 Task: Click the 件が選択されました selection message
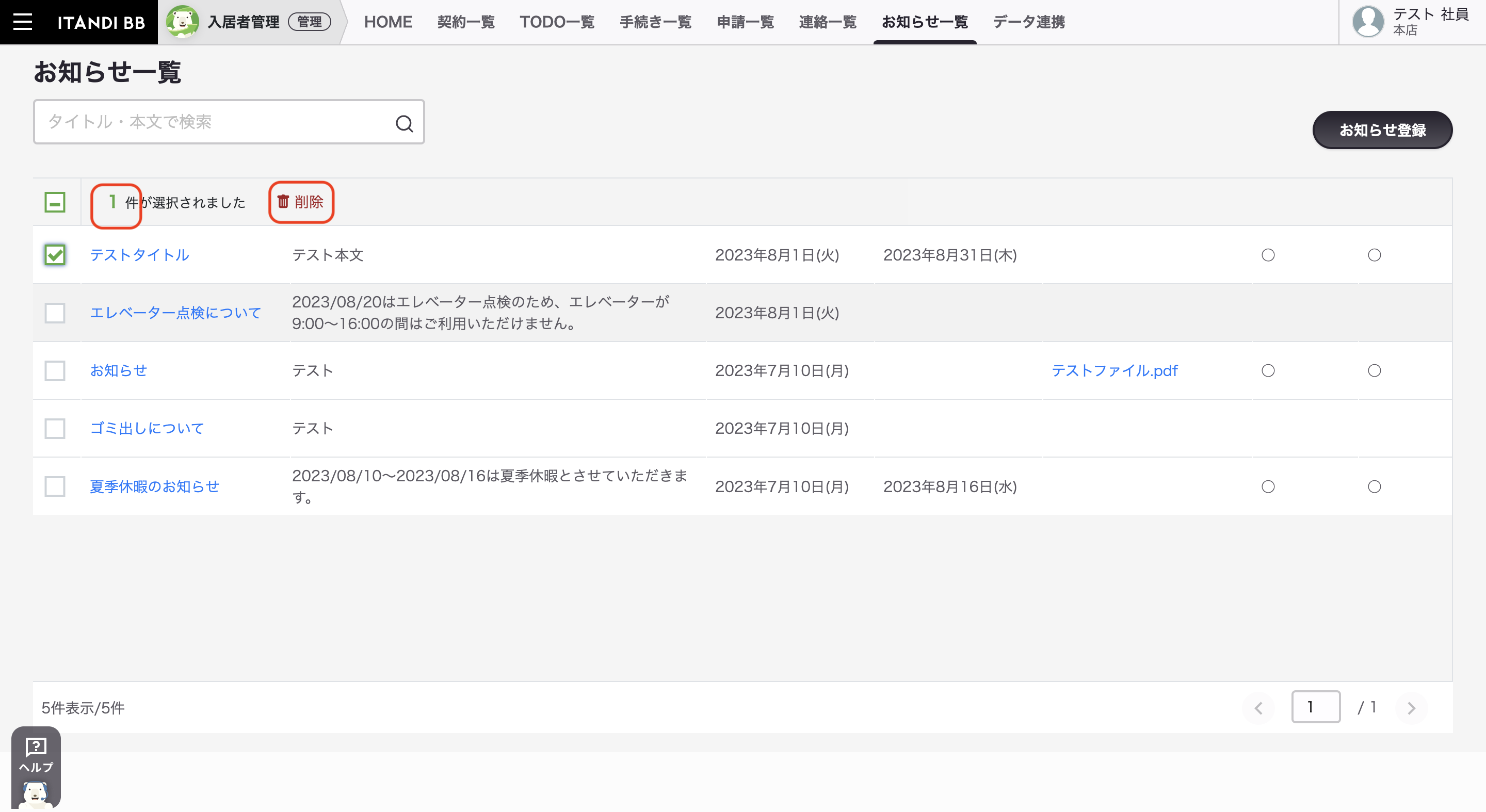(185, 202)
